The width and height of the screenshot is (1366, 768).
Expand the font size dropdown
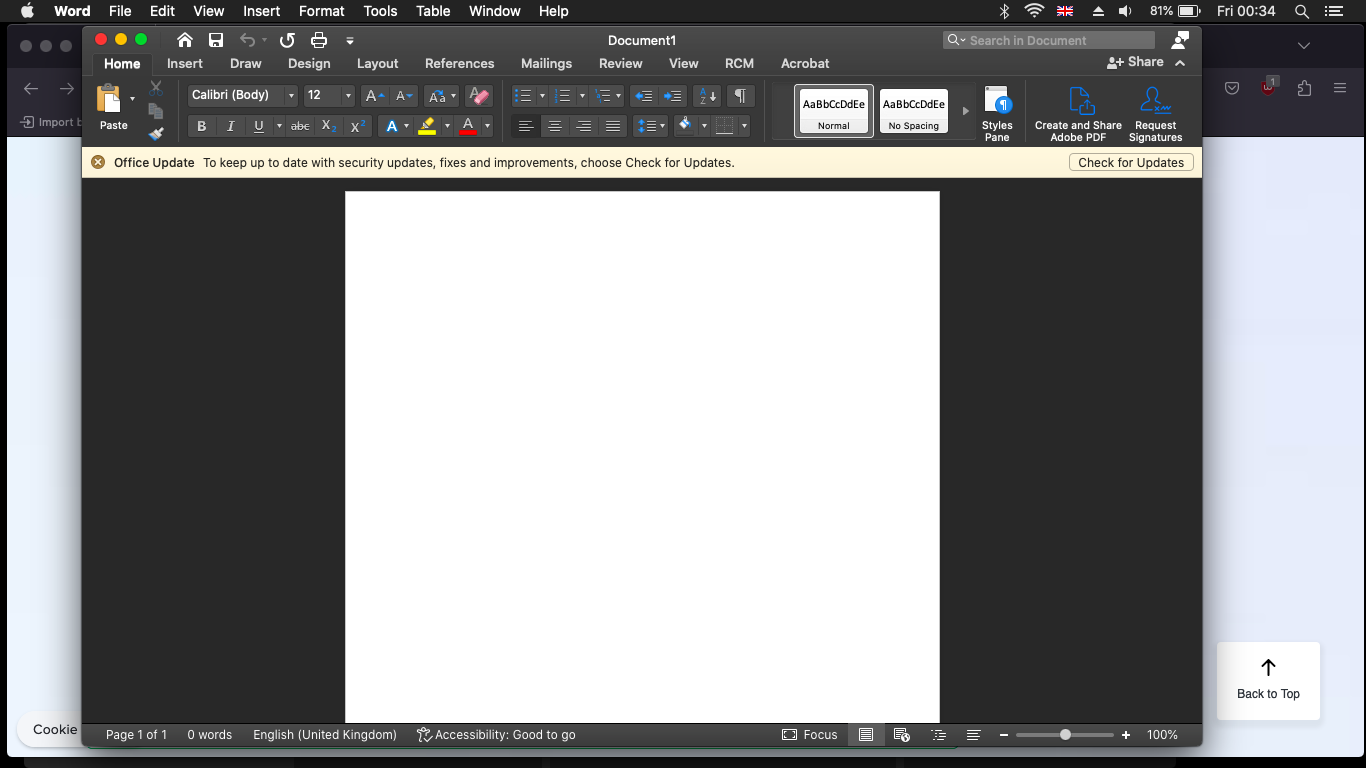pos(348,96)
